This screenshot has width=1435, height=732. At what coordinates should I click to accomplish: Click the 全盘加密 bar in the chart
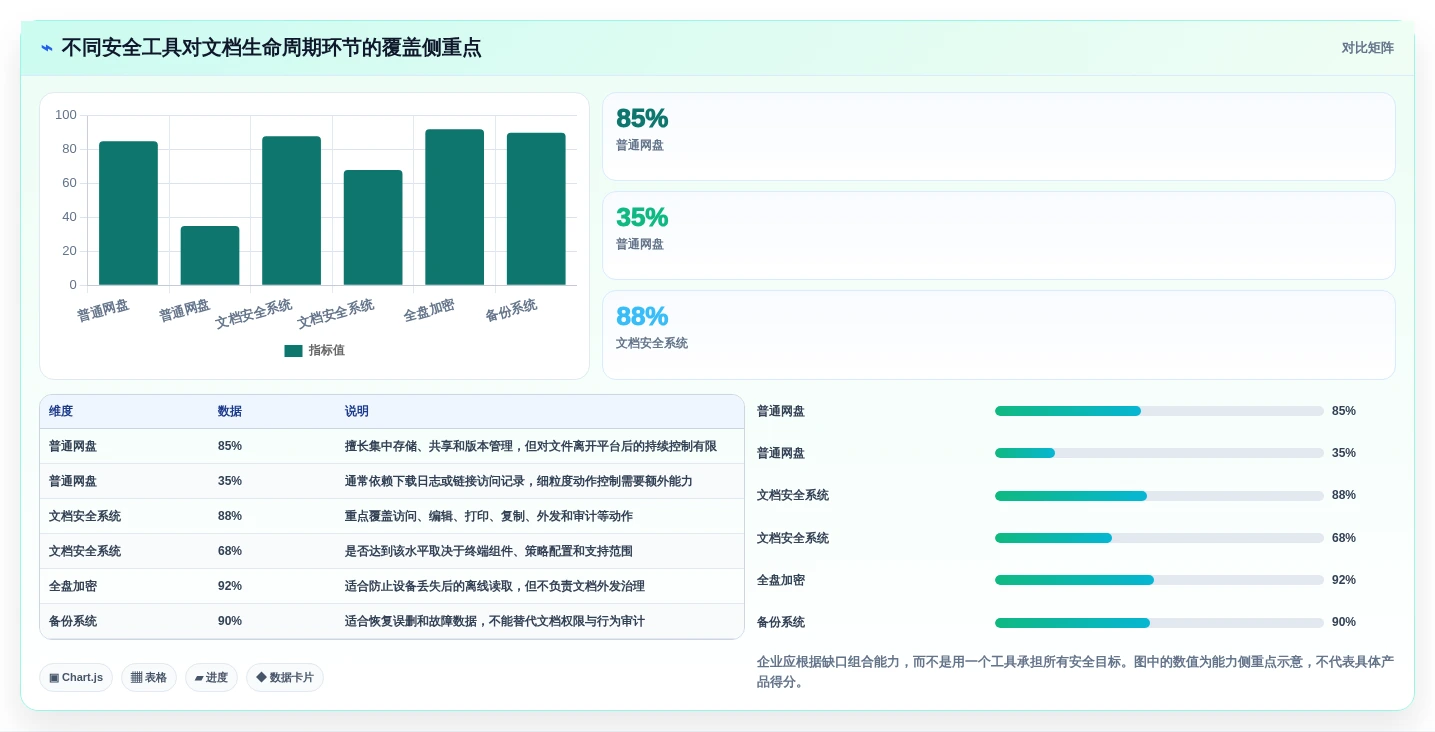(454, 207)
